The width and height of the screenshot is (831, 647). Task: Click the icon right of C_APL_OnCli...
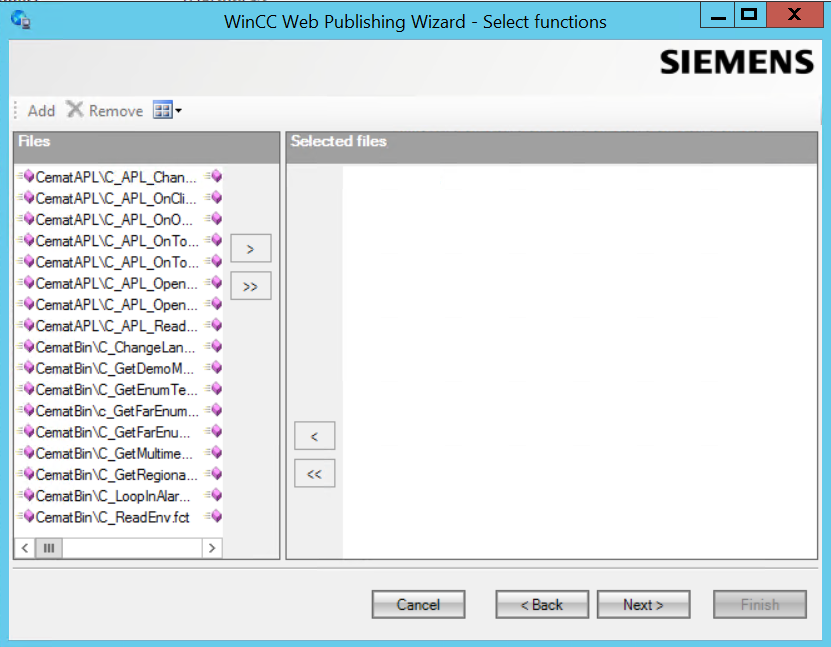(214, 197)
